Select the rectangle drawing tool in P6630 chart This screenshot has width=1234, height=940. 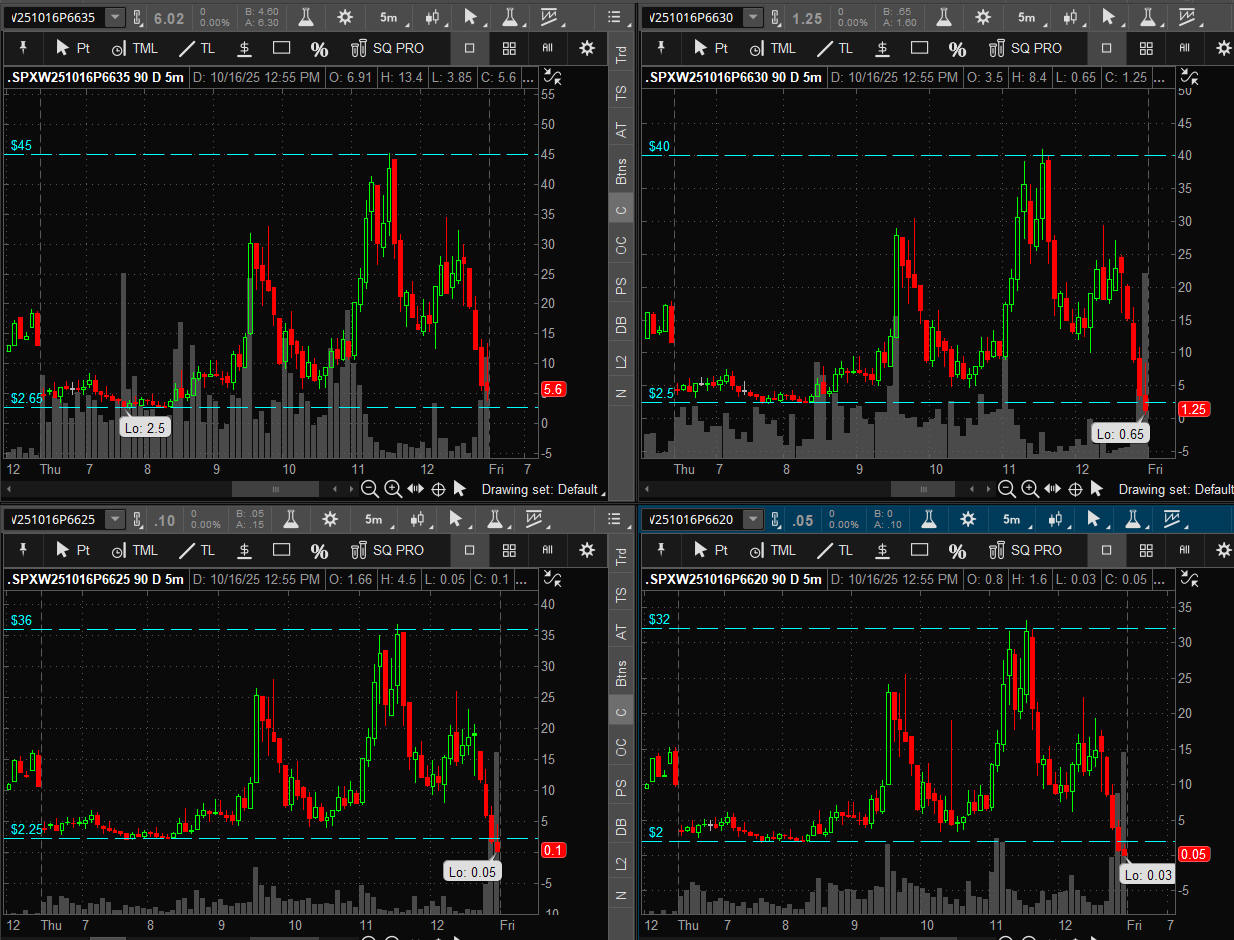[919, 48]
